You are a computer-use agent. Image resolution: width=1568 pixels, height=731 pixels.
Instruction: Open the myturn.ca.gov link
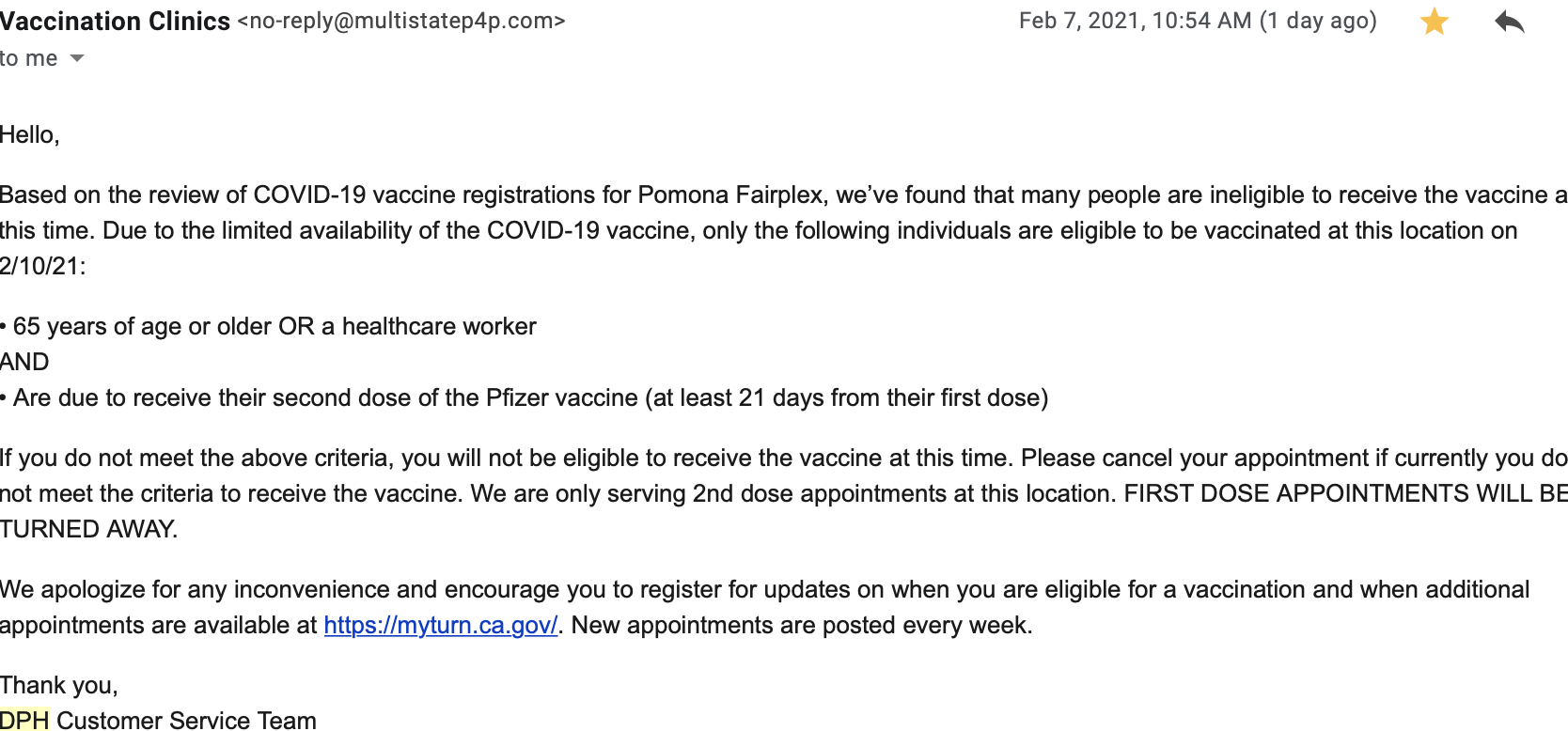pyautogui.click(x=441, y=625)
